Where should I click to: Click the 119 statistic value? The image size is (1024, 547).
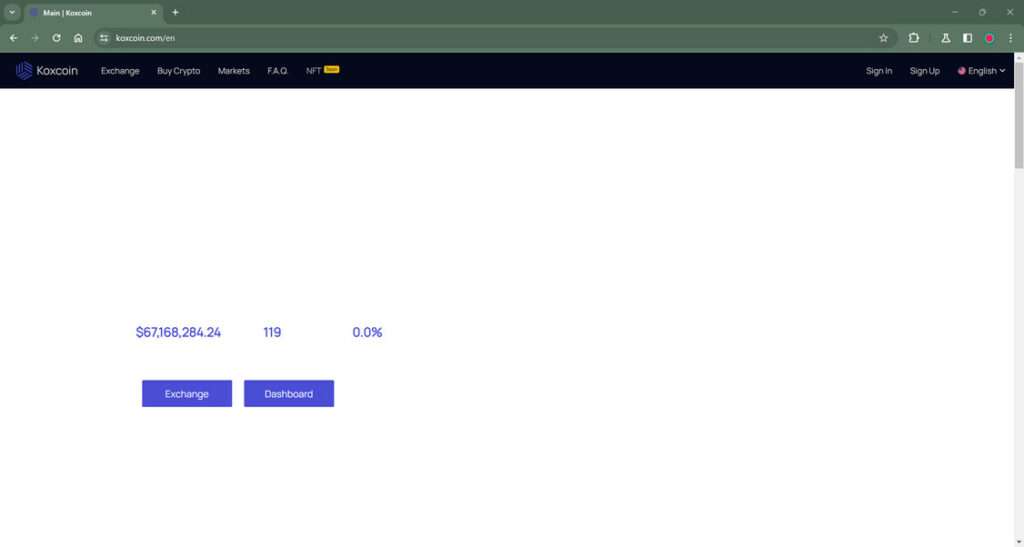(272, 332)
